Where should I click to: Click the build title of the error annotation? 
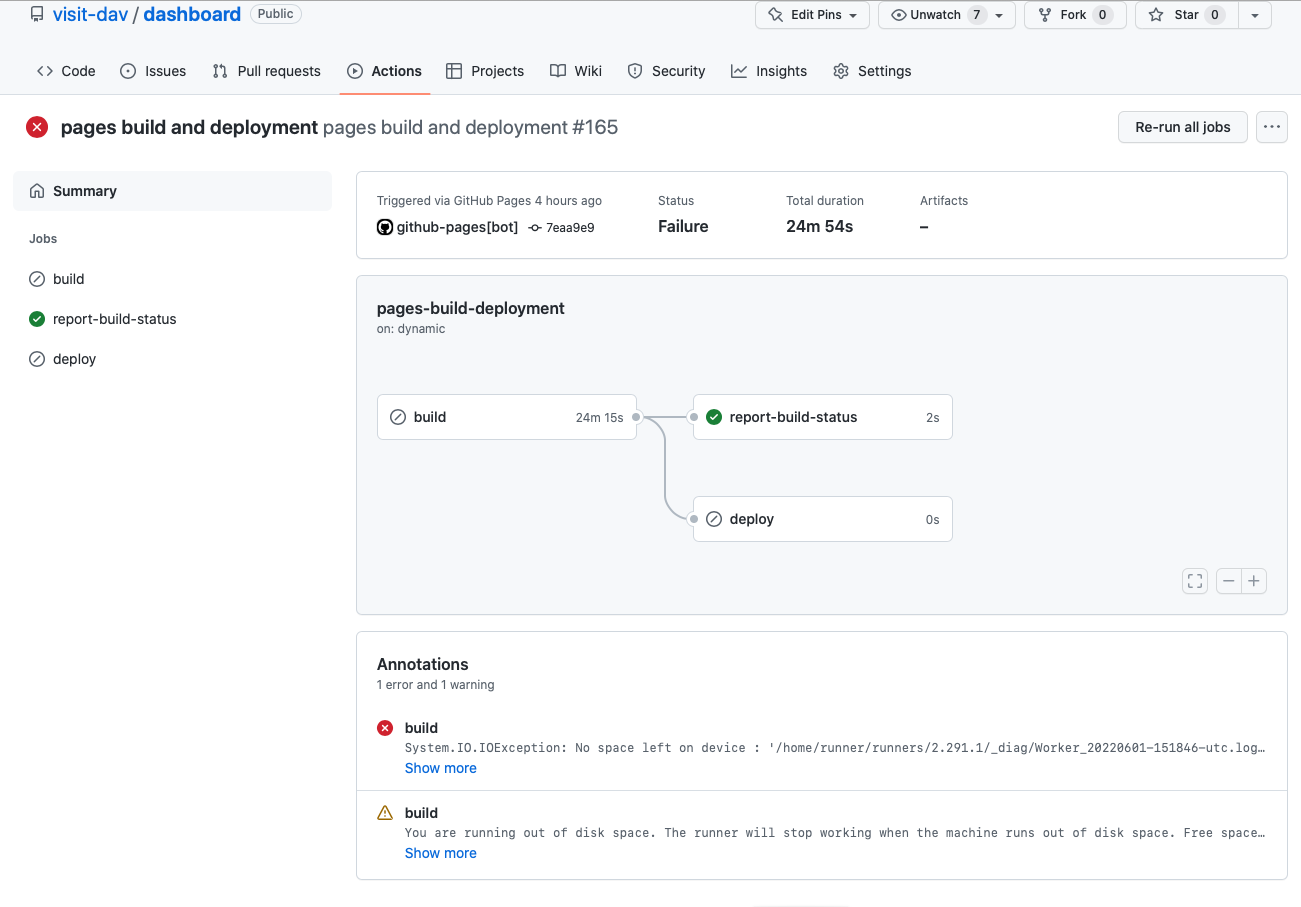click(421, 728)
